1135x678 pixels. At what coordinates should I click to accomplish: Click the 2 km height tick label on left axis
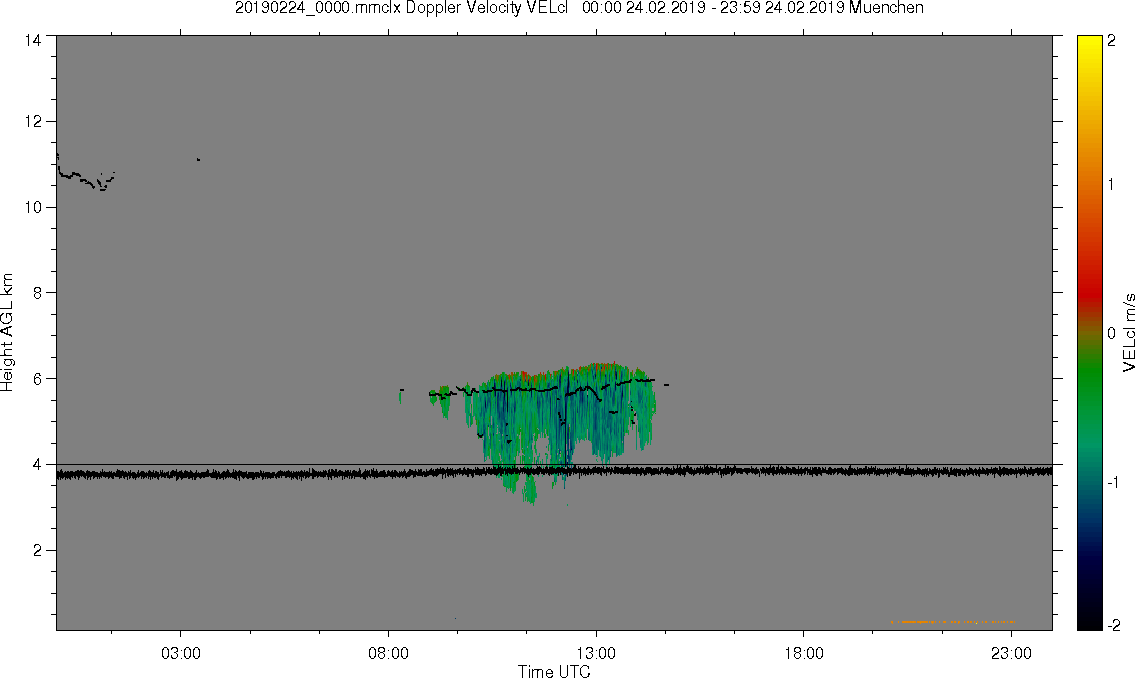[x=37, y=550]
